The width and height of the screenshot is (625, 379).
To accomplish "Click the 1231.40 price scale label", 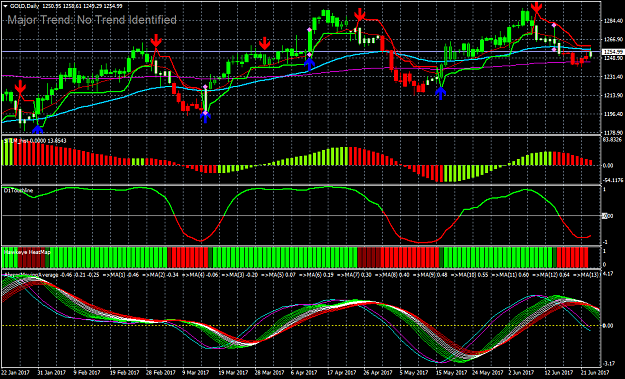I will [613, 77].
